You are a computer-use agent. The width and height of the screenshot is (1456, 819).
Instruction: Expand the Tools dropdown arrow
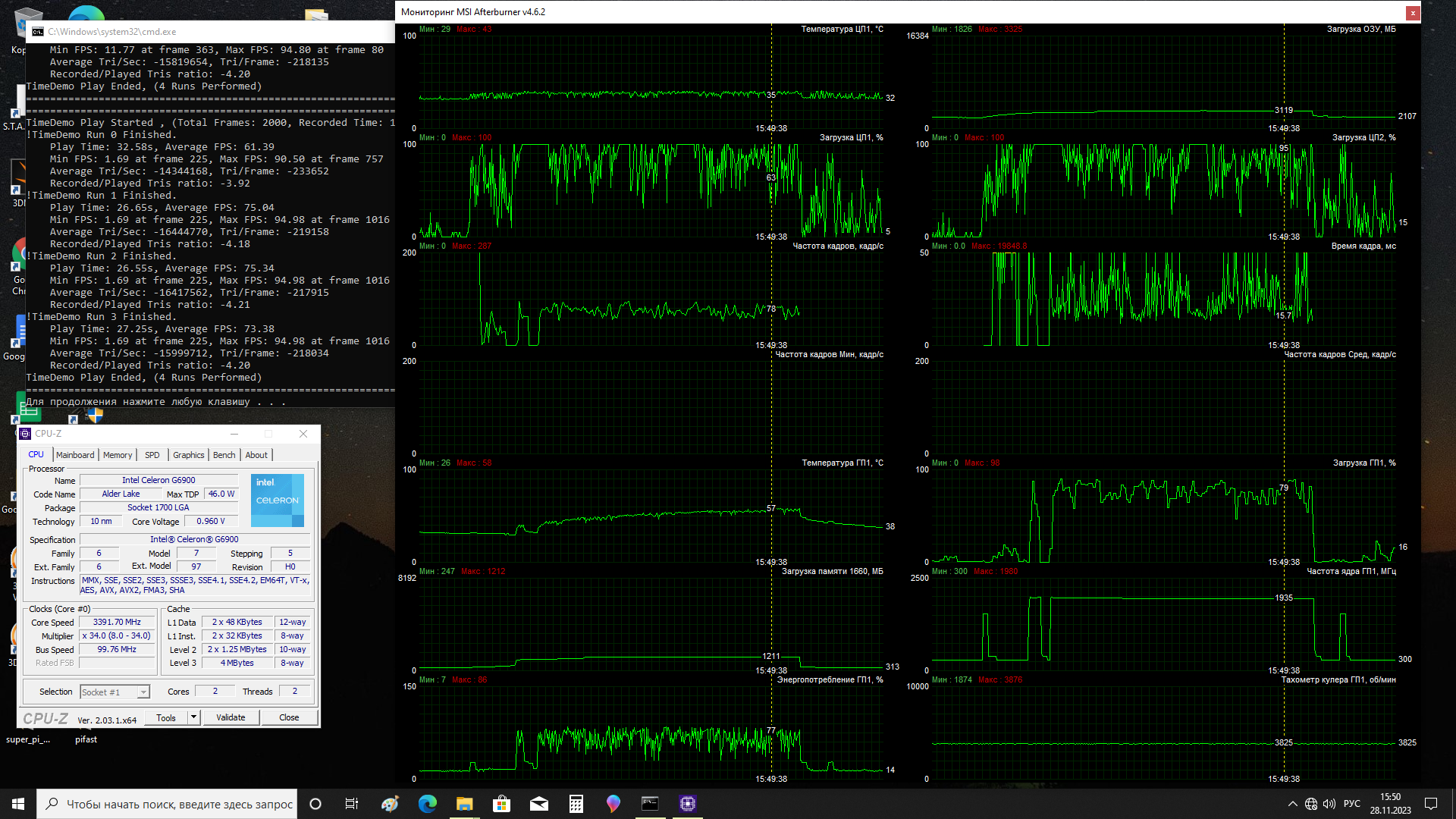[194, 717]
